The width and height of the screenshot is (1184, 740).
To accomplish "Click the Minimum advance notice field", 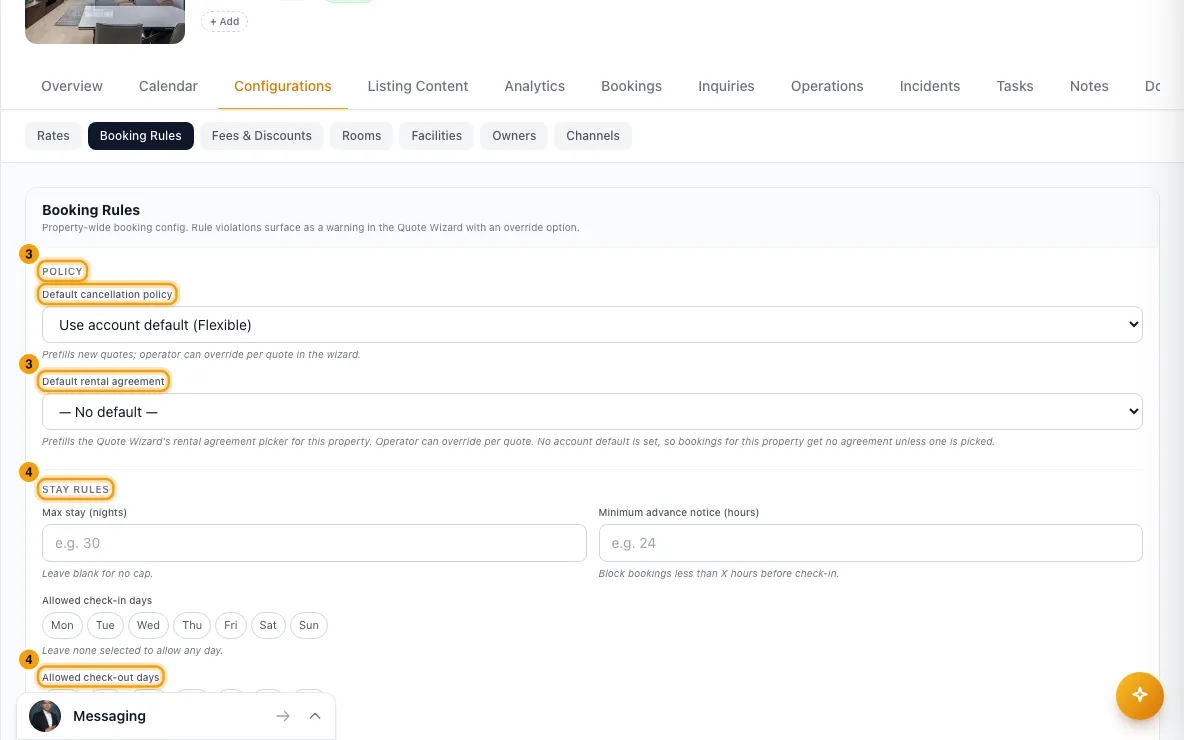I will pyautogui.click(x=870, y=543).
